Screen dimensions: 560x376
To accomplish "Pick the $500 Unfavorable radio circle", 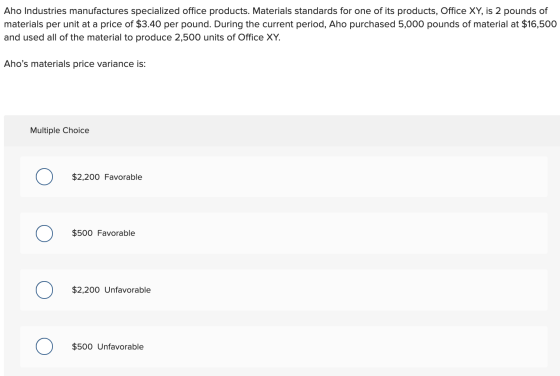I will tap(44, 346).
